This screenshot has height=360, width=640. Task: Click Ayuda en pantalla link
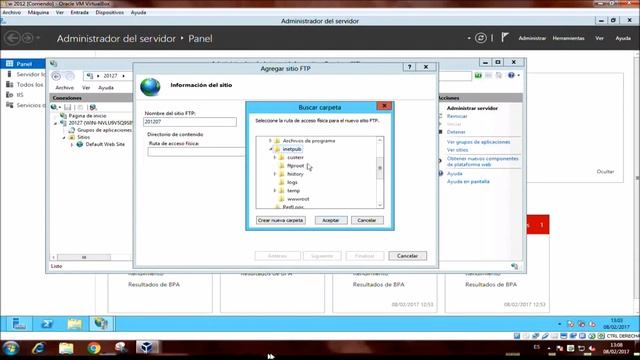pyautogui.click(x=468, y=181)
